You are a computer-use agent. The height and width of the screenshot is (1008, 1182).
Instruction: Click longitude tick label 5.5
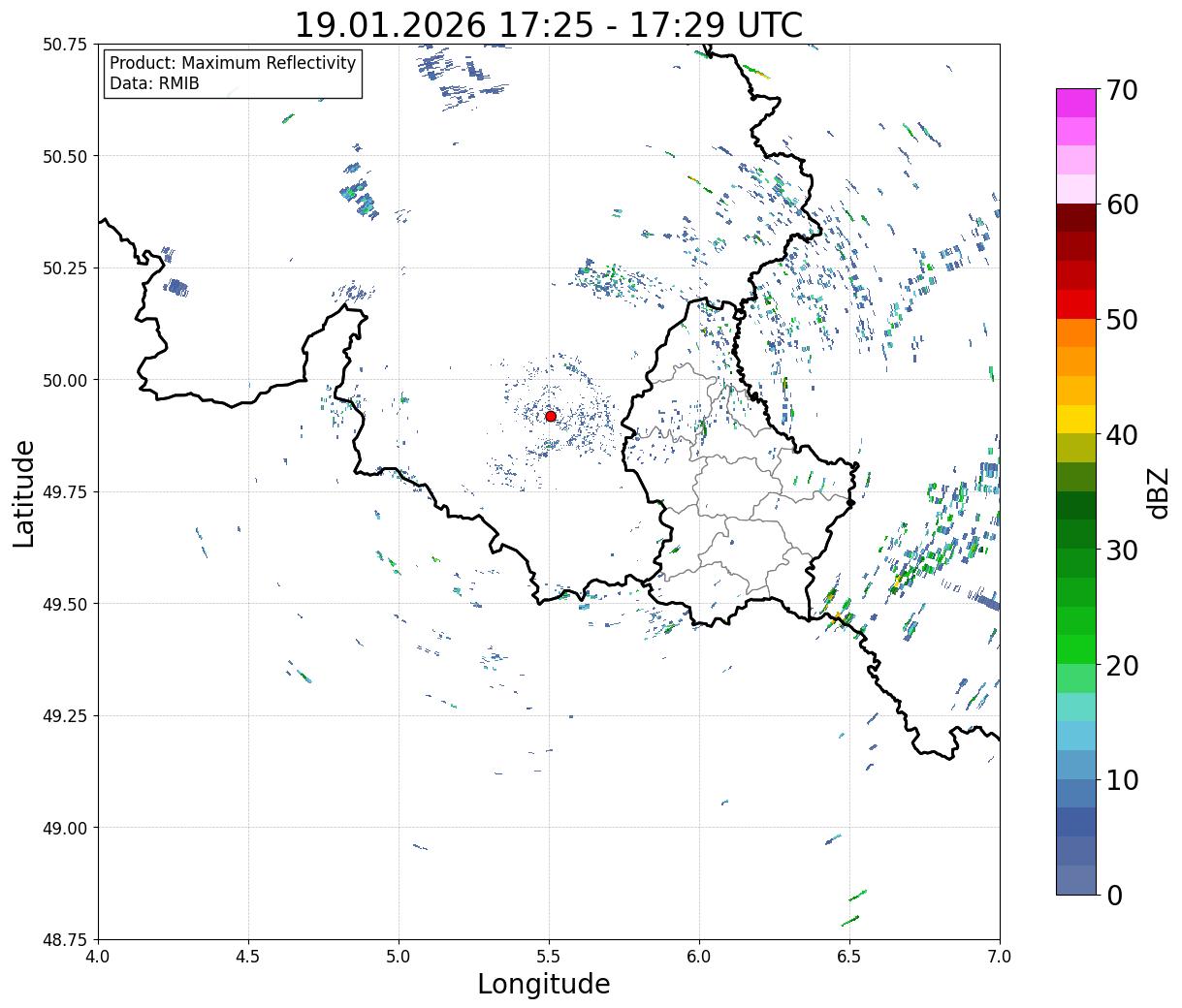point(549,957)
